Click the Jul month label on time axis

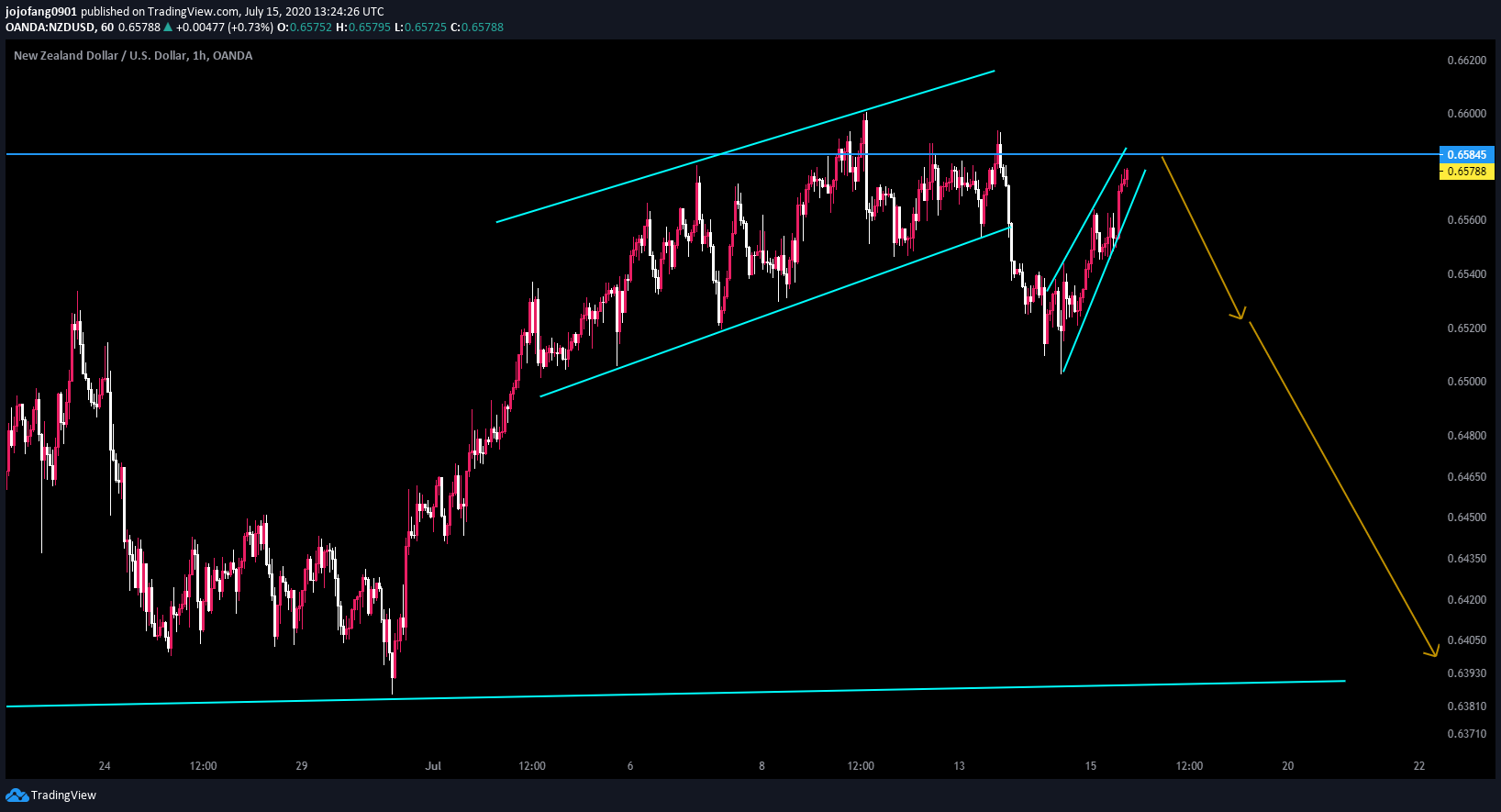click(x=433, y=766)
